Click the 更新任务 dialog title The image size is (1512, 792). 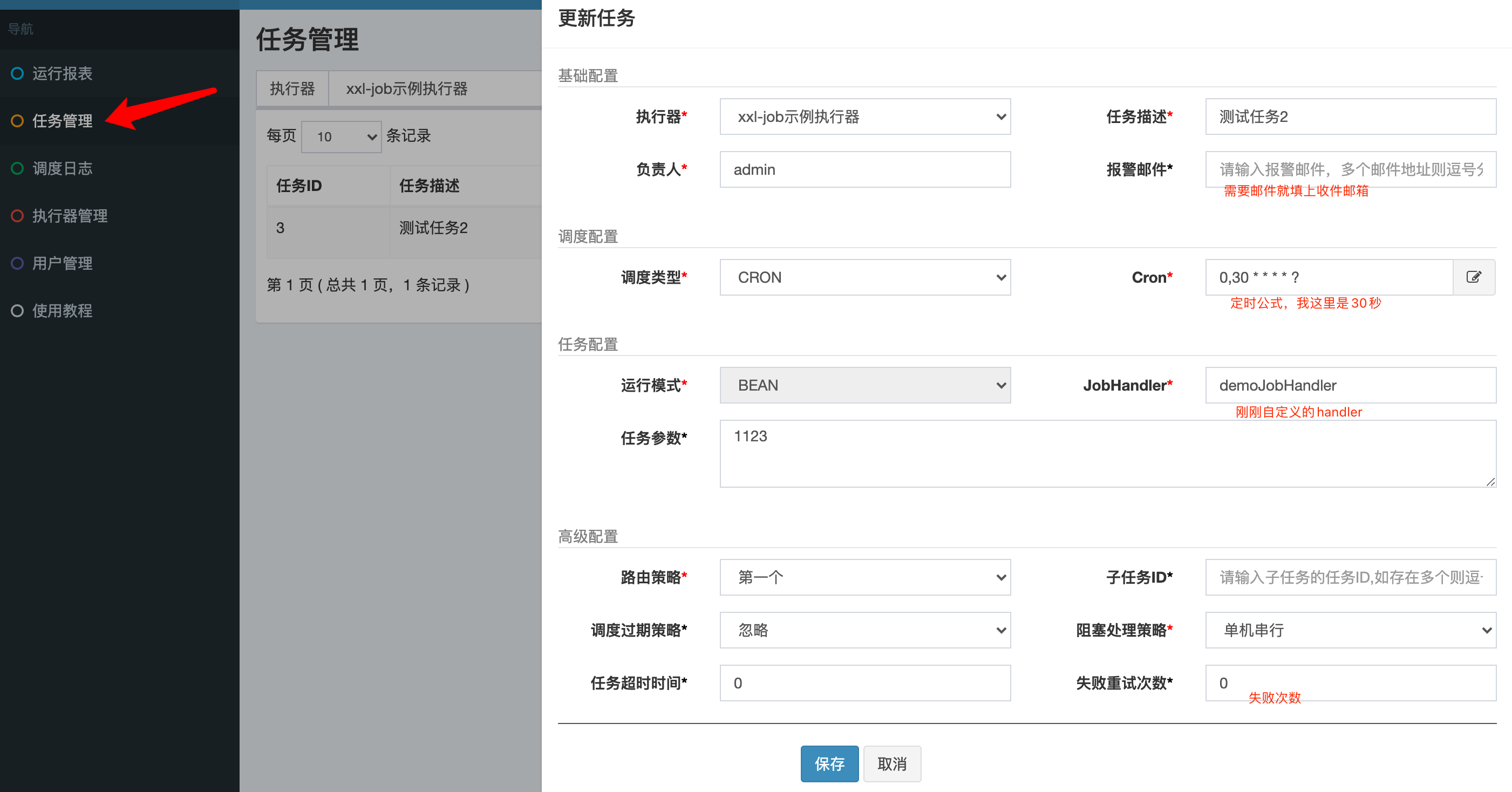tap(596, 18)
